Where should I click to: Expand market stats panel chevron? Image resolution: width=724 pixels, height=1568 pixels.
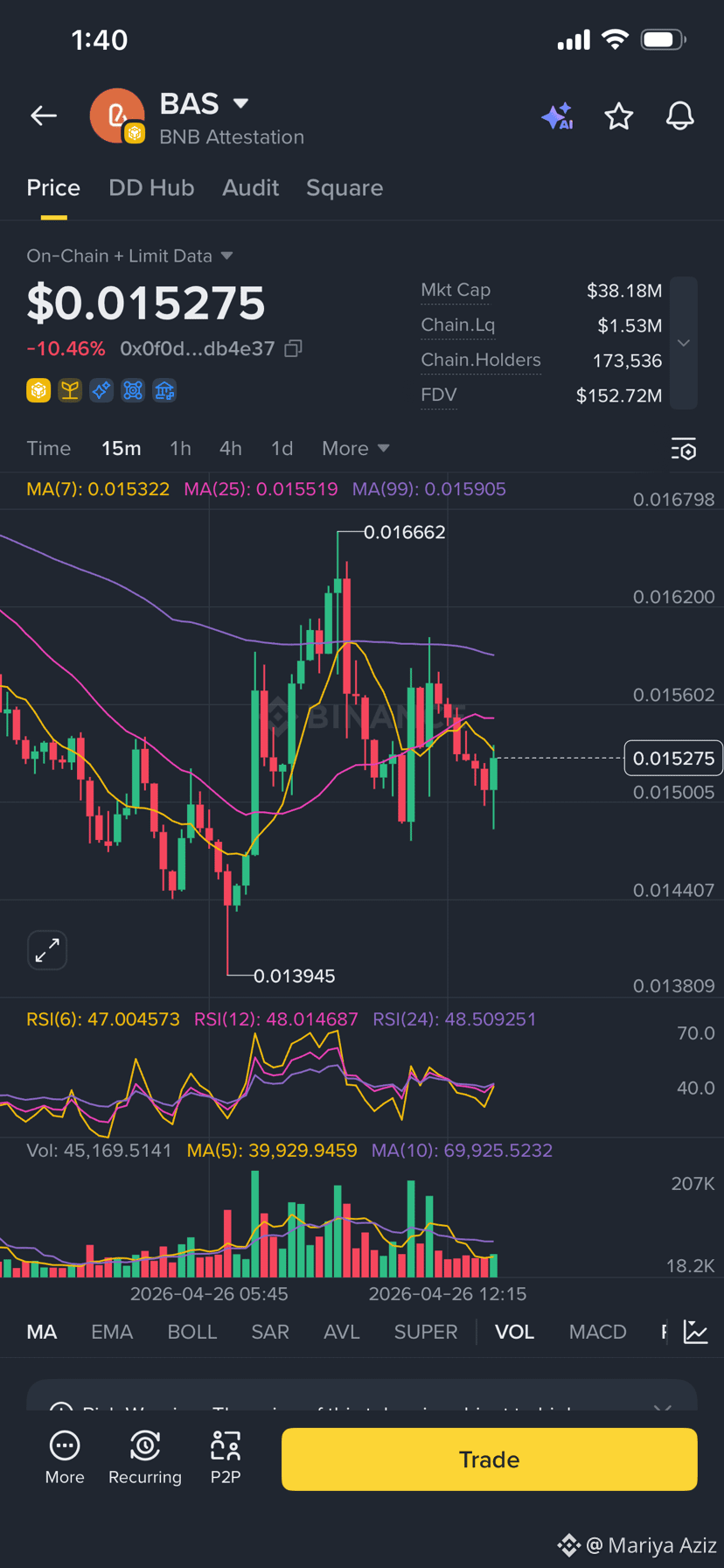tap(684, 343)
